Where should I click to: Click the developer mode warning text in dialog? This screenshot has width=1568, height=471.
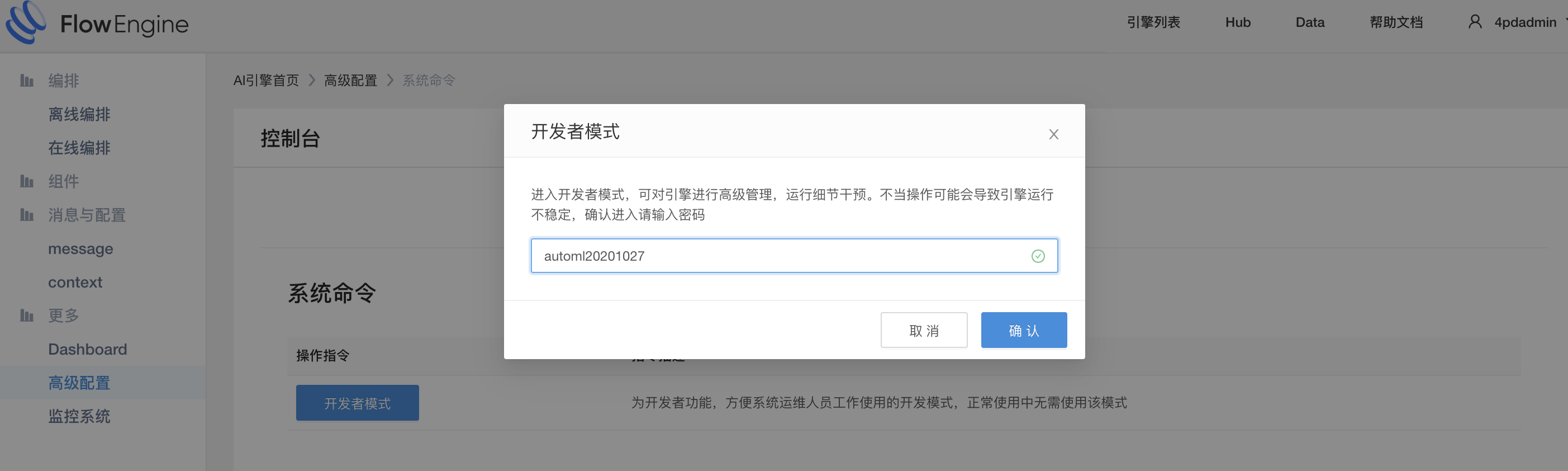792,204
